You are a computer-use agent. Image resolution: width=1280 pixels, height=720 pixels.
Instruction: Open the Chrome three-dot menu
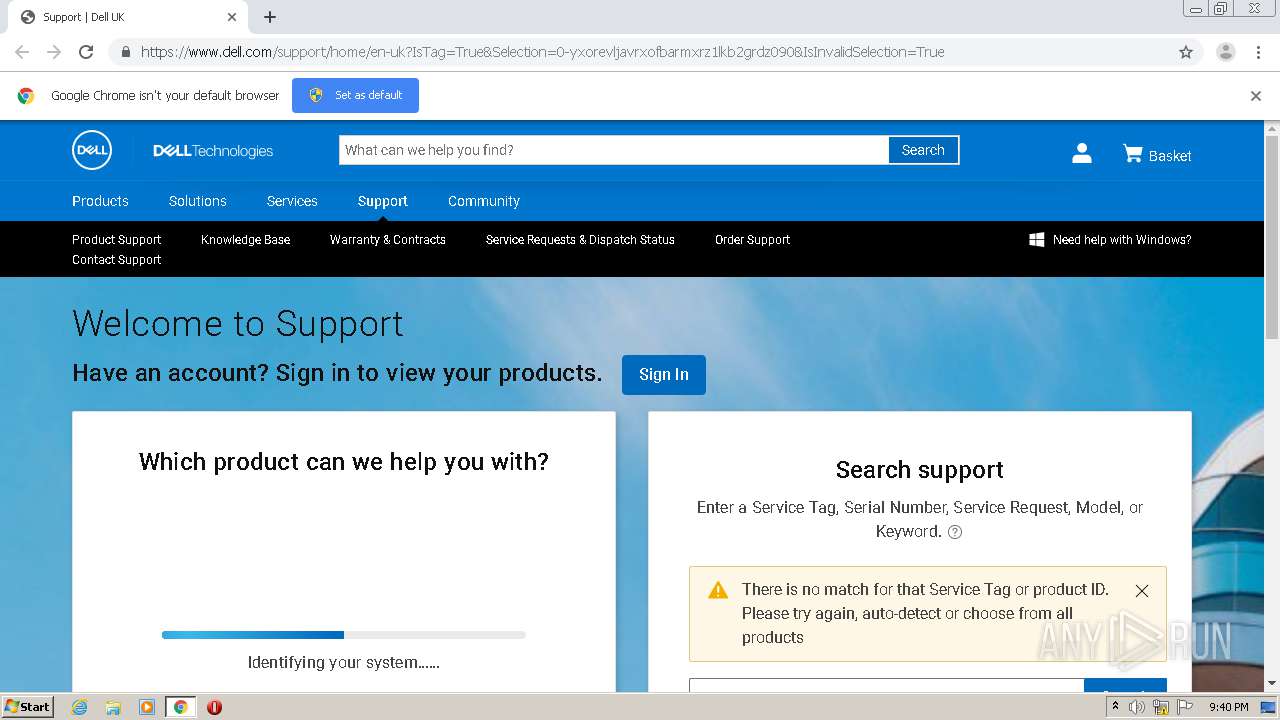[x=1258, y=52]
